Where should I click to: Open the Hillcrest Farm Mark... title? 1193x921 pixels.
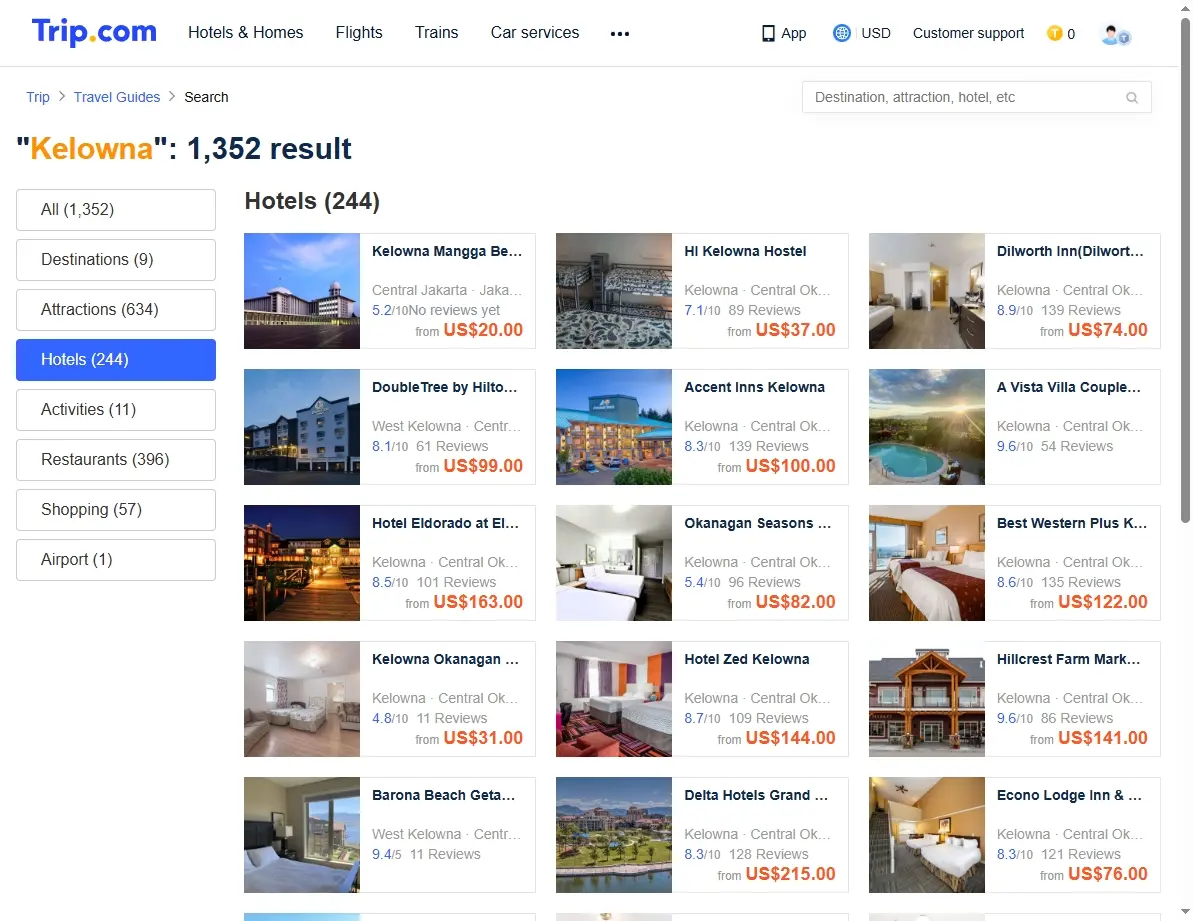tap(1068, 660)
